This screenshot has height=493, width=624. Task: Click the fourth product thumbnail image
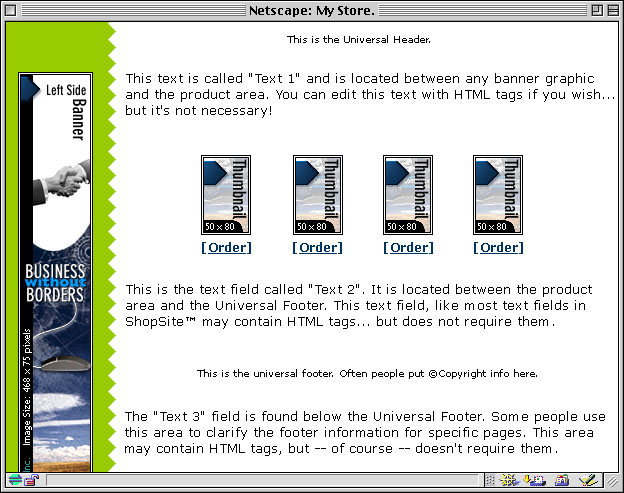coord(498,194)
